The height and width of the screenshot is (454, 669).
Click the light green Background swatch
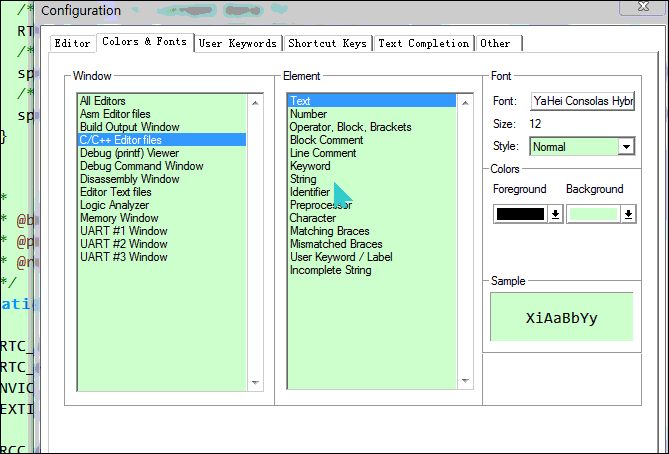click(593, 214)
